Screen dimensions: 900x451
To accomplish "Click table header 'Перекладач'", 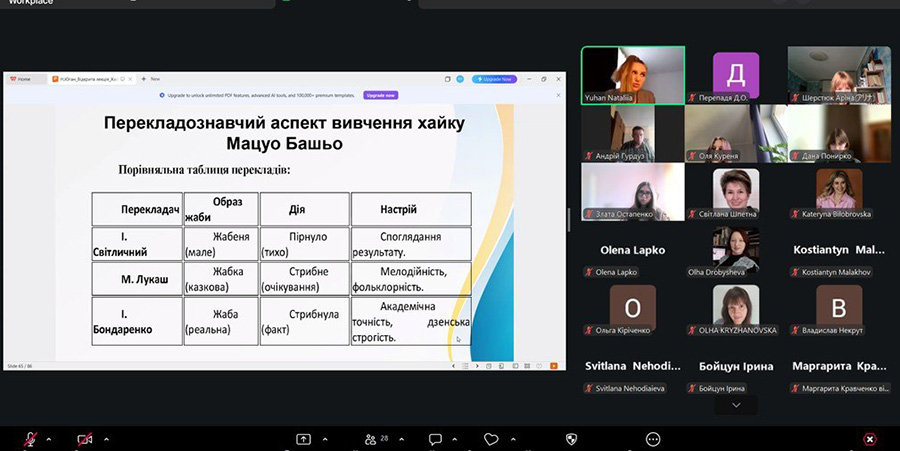I will 137,209.
